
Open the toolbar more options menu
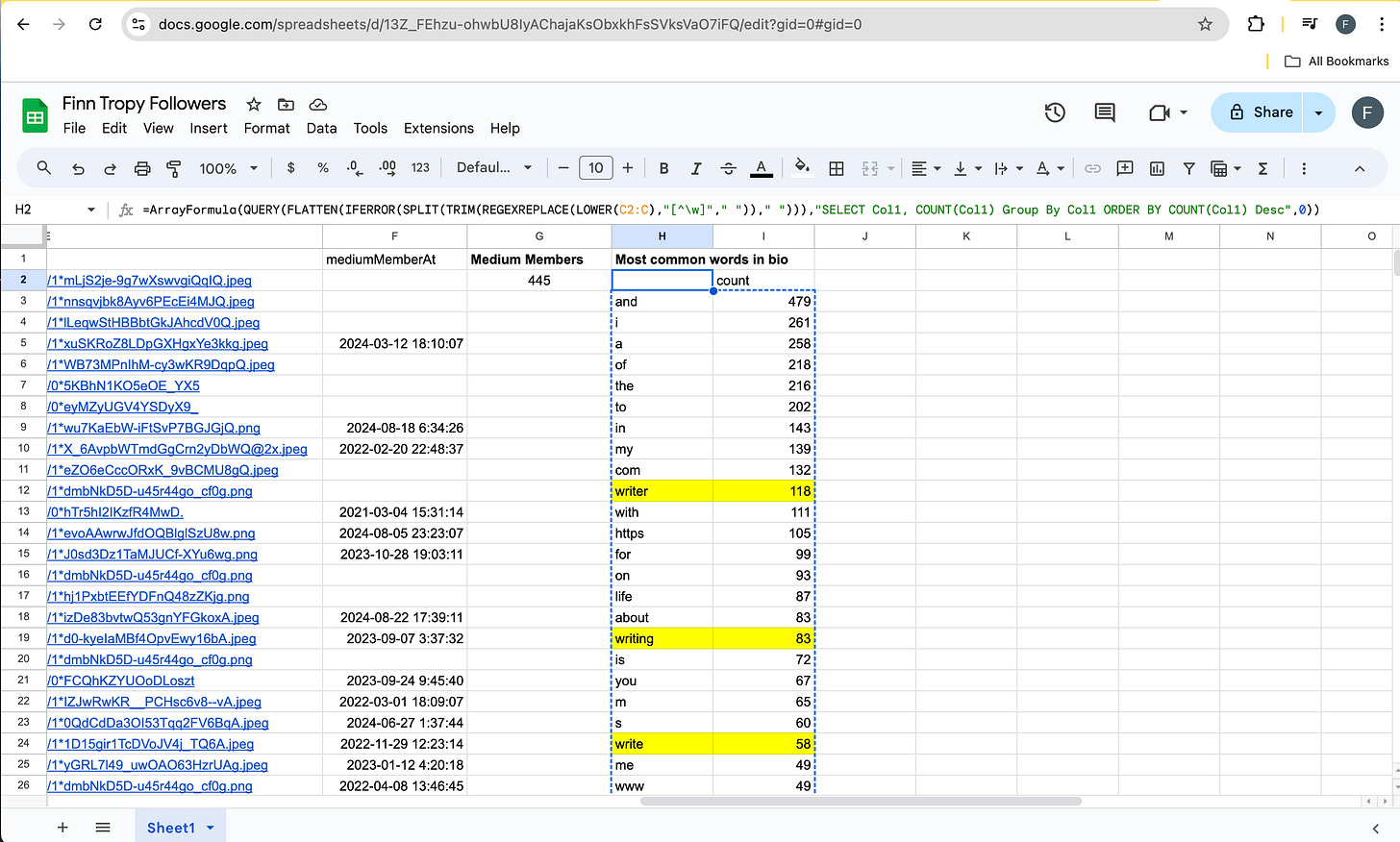1304,168
